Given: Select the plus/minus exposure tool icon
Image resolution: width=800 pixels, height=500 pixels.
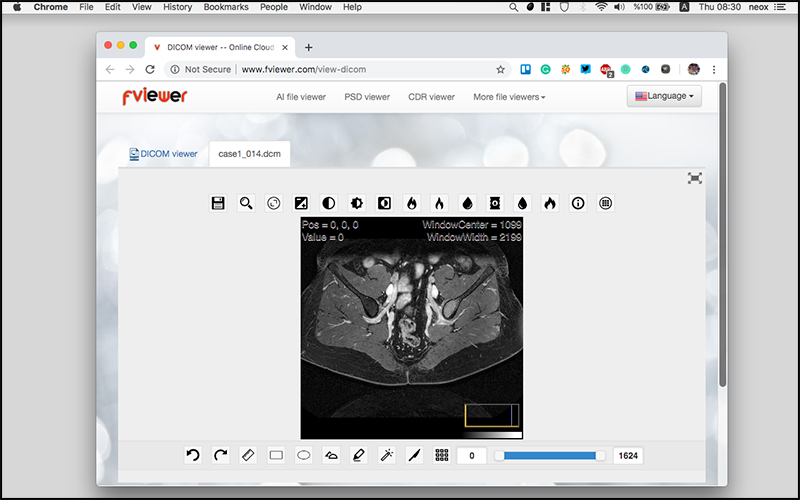Looking at the screenshot, I should click(301, 203).
